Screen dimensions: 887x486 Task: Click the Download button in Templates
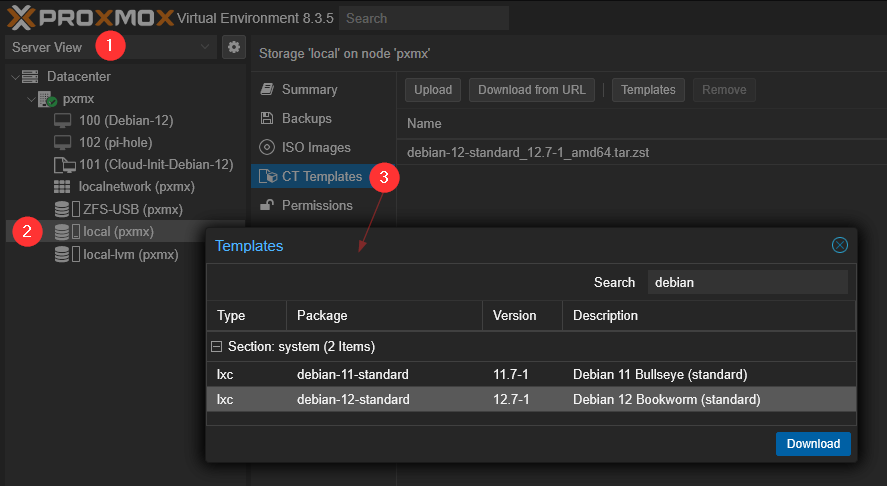[812, 444]
